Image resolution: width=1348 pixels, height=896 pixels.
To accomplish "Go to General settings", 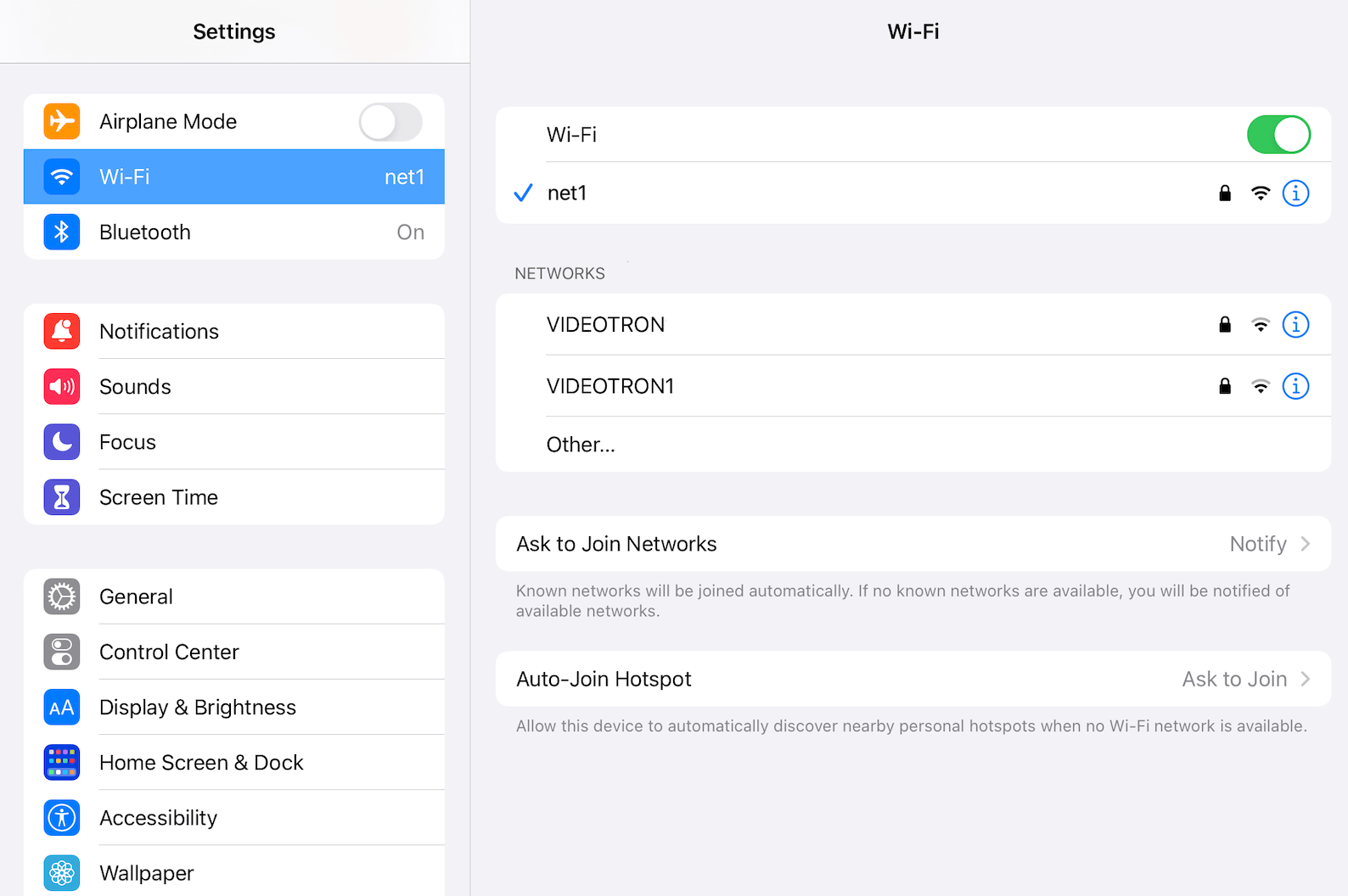I will pyautogui.click(x=233, y=596).
